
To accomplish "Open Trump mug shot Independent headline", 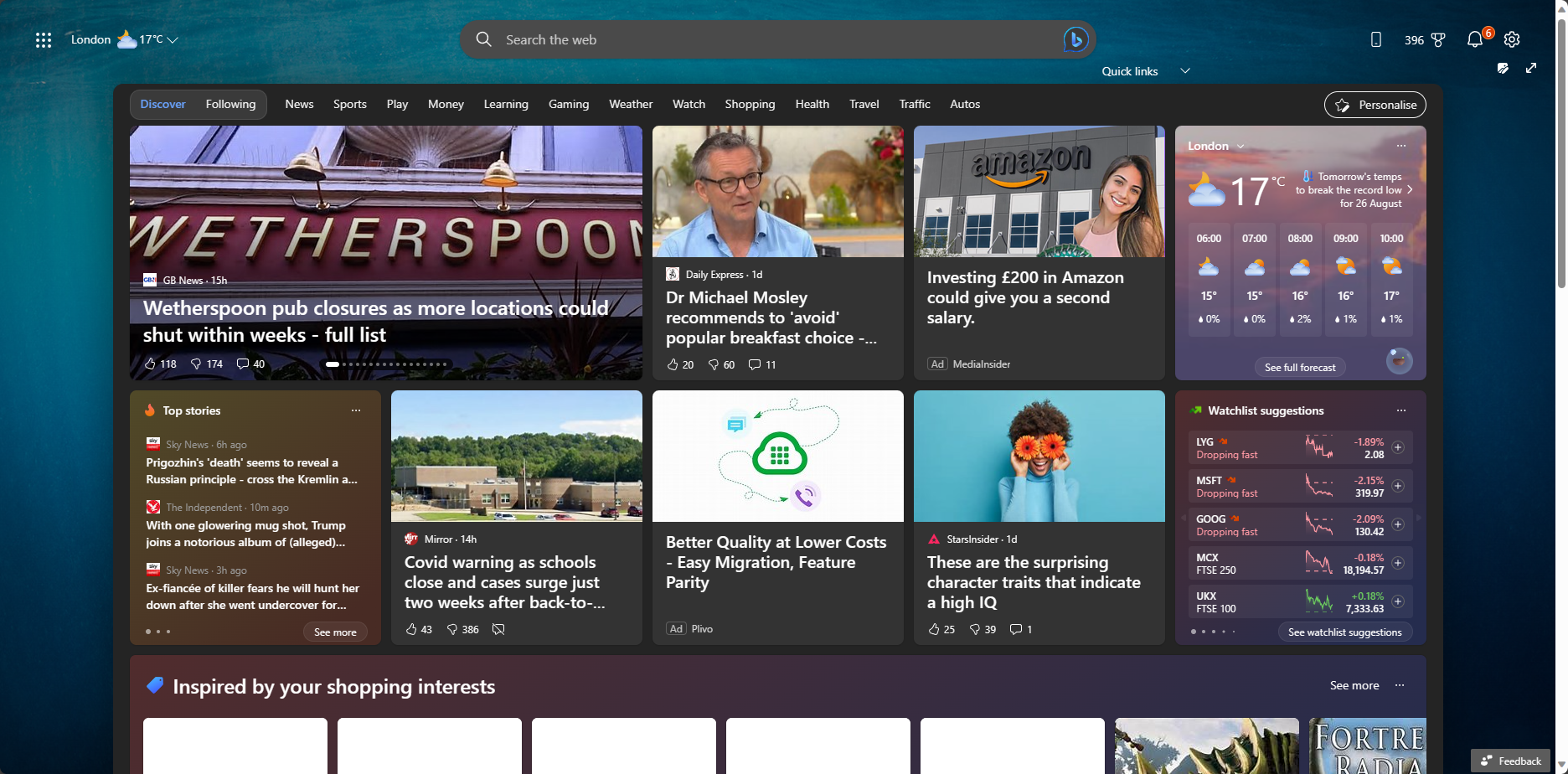I will (x=246, y=534).
